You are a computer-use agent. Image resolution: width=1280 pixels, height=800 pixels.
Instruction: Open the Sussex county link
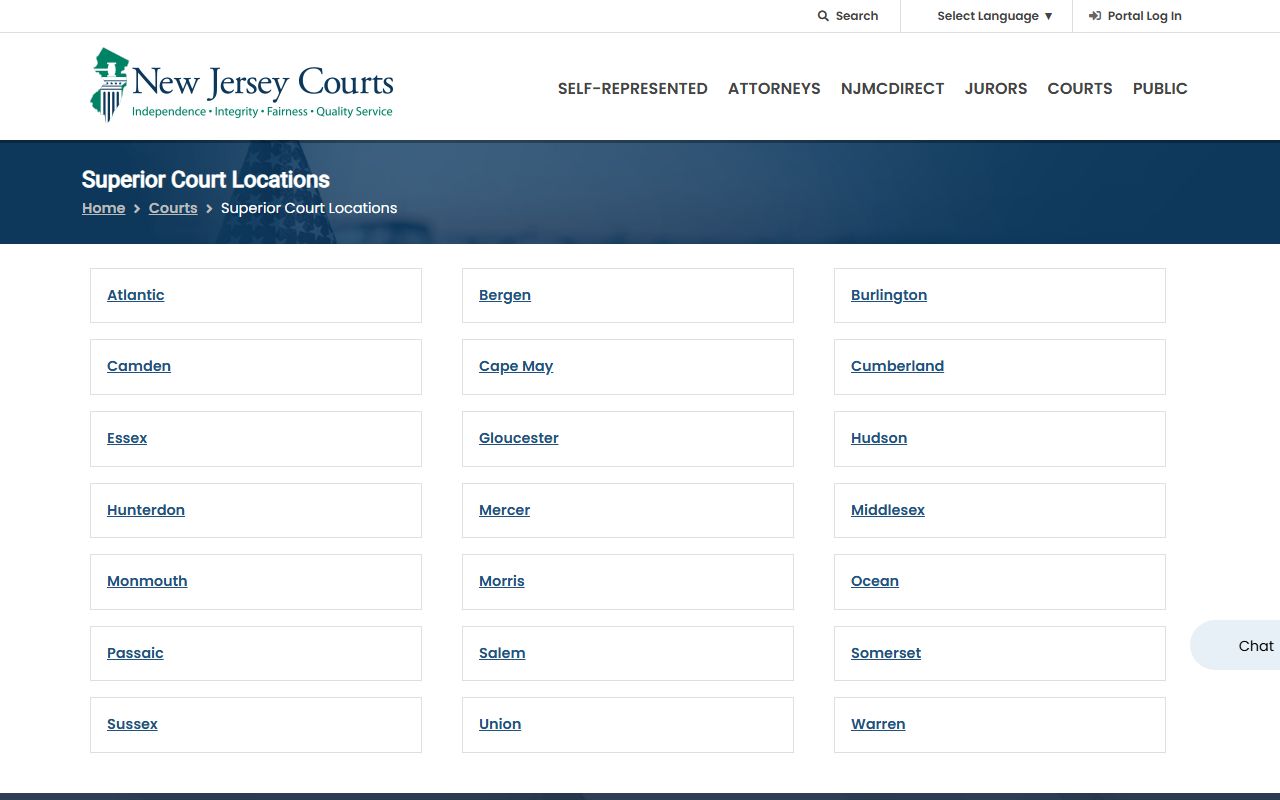[x=132, y=724]
